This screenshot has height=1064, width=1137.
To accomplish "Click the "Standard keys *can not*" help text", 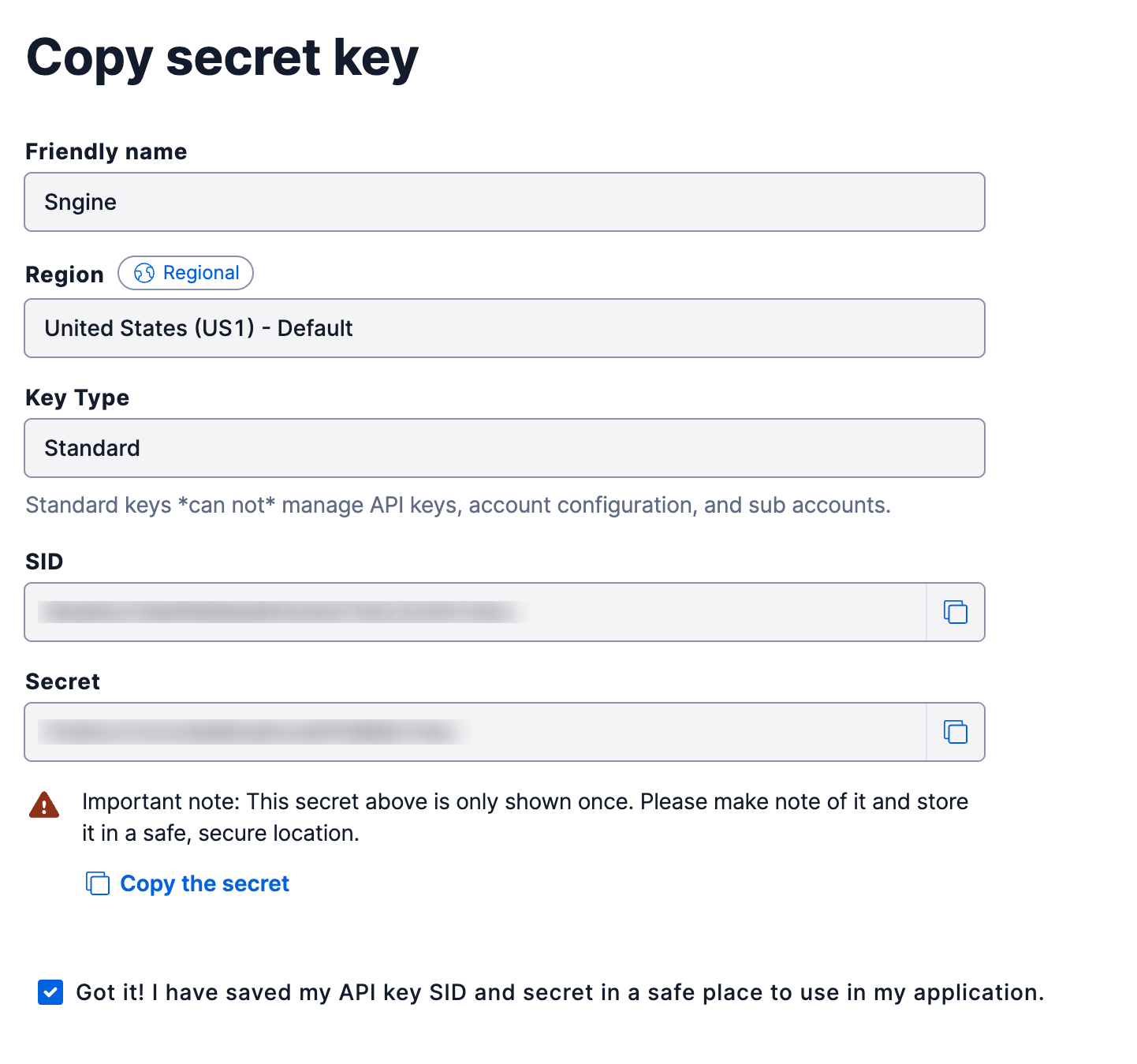I will pos(457,505).
